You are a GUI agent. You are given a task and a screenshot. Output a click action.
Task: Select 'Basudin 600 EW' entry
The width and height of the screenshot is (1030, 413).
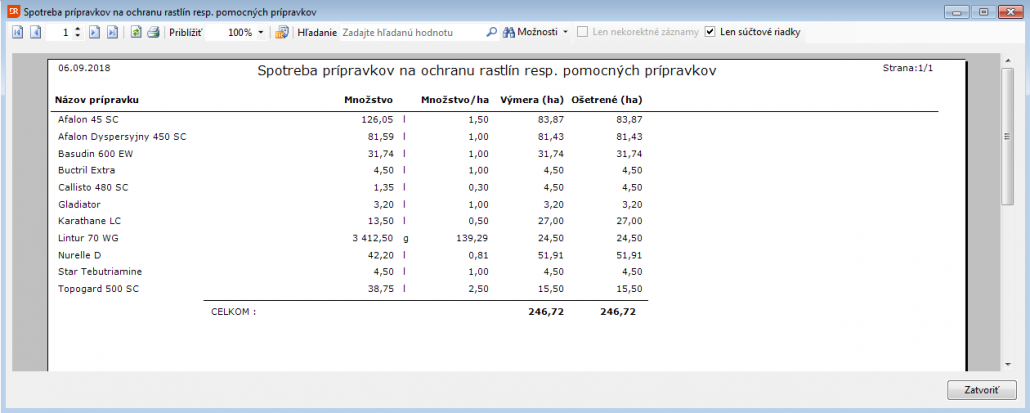tap(96, 154)
